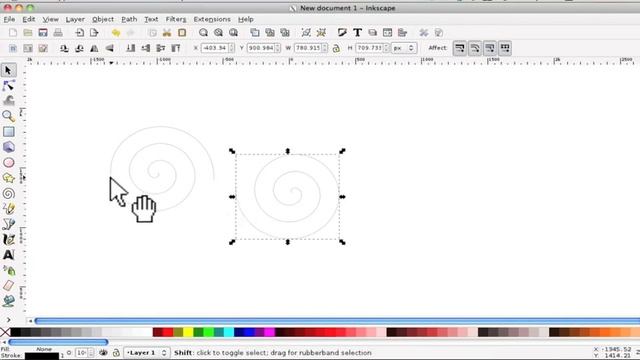Click the Flip horizontal icon
The width and height of the screenshot is (640, 360).
click(94, 48)
